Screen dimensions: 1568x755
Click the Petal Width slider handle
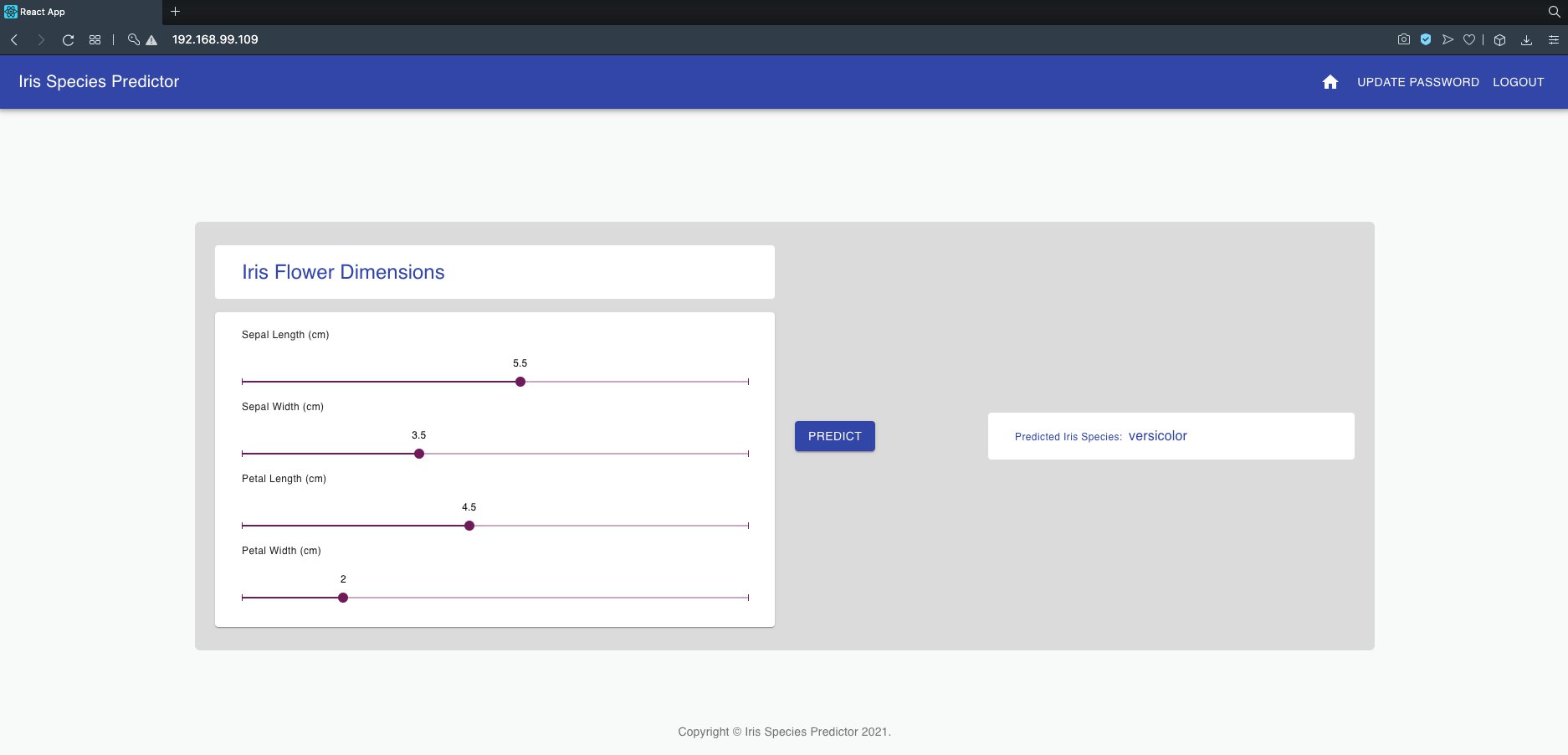[343, 598]
